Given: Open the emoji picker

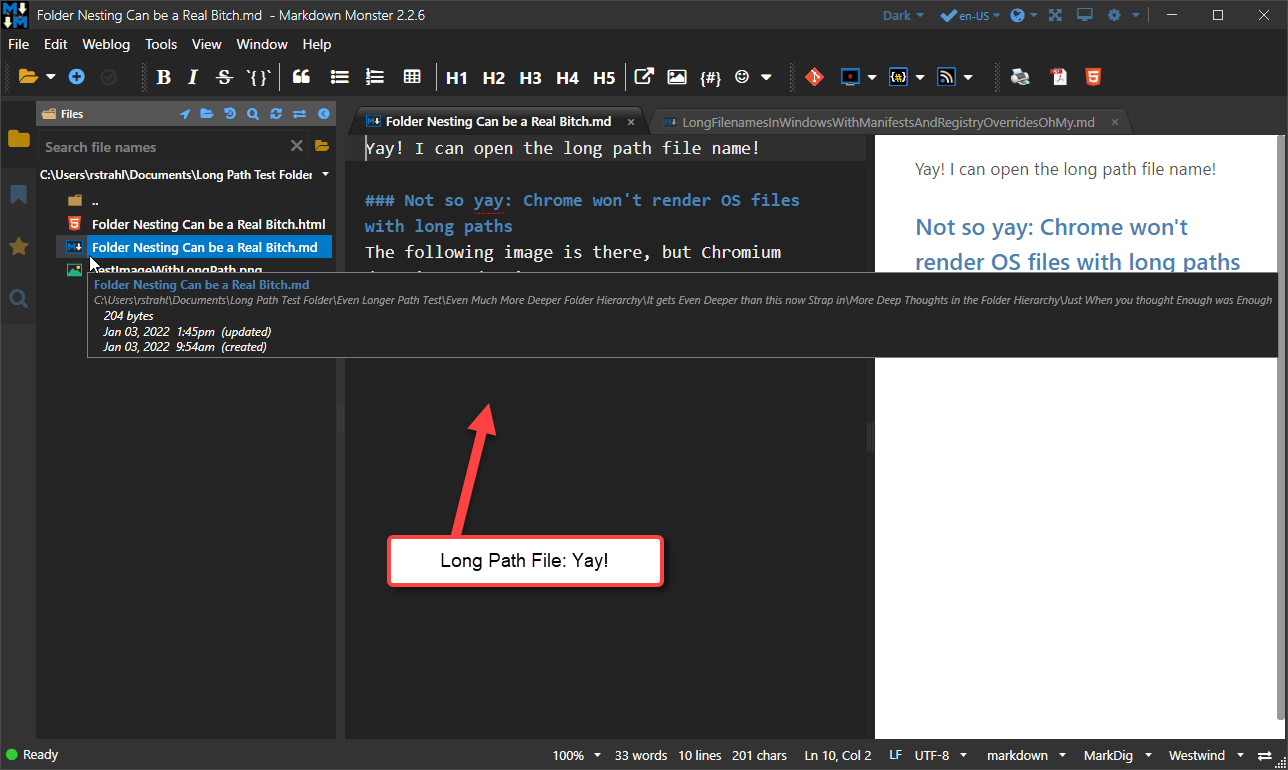Looking at the screenshot, I should [x=742, y=77].
